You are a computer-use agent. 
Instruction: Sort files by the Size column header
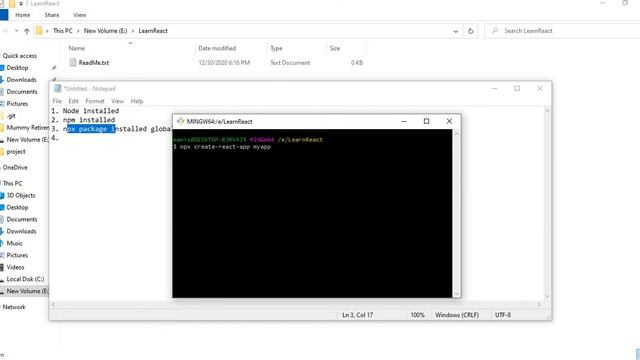[335, 48]
